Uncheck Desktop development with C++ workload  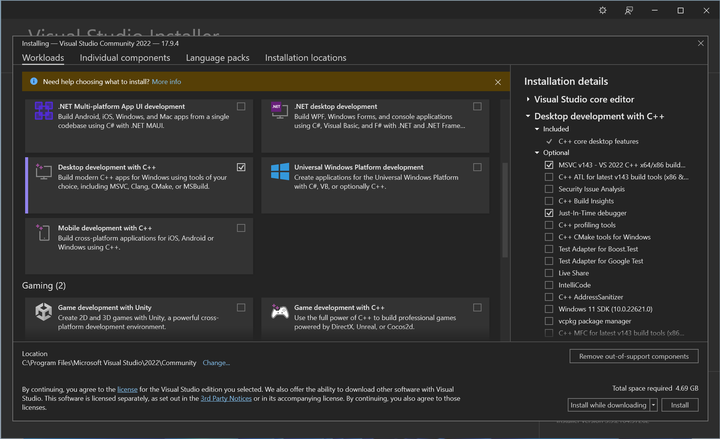[241, 167]
